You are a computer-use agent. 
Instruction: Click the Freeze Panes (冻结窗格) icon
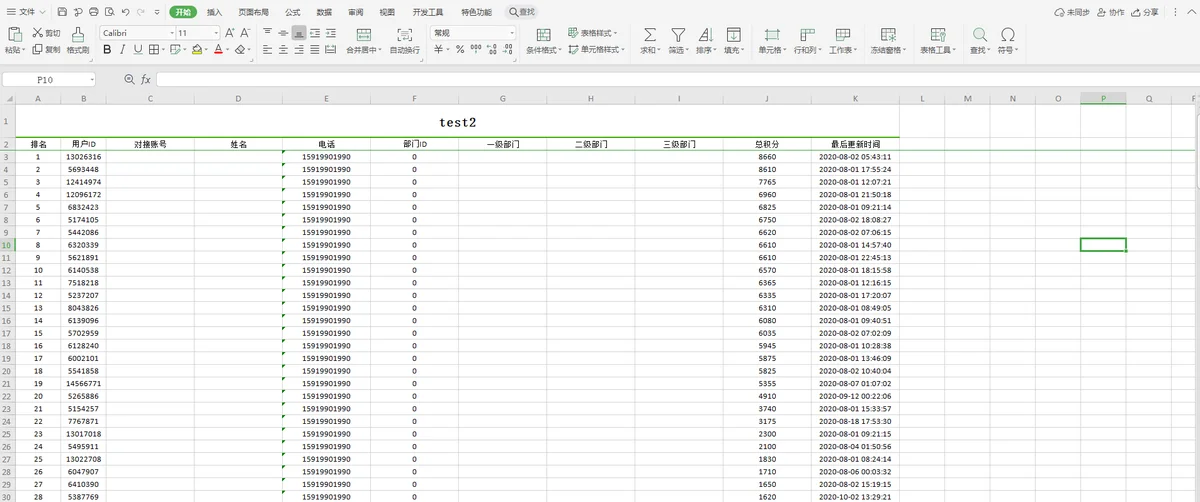coord(886,34)
